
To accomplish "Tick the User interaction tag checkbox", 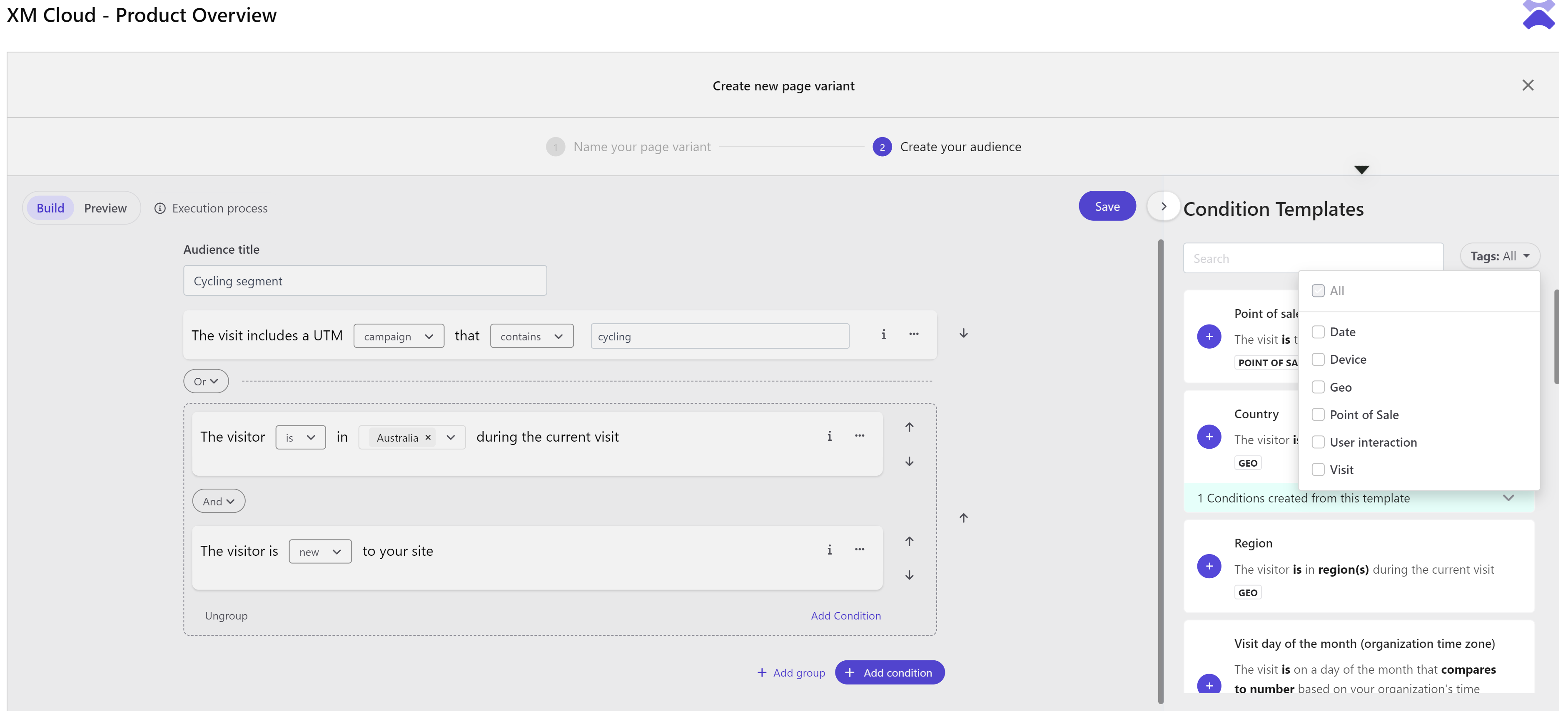I will click(x=1318, y=442).
